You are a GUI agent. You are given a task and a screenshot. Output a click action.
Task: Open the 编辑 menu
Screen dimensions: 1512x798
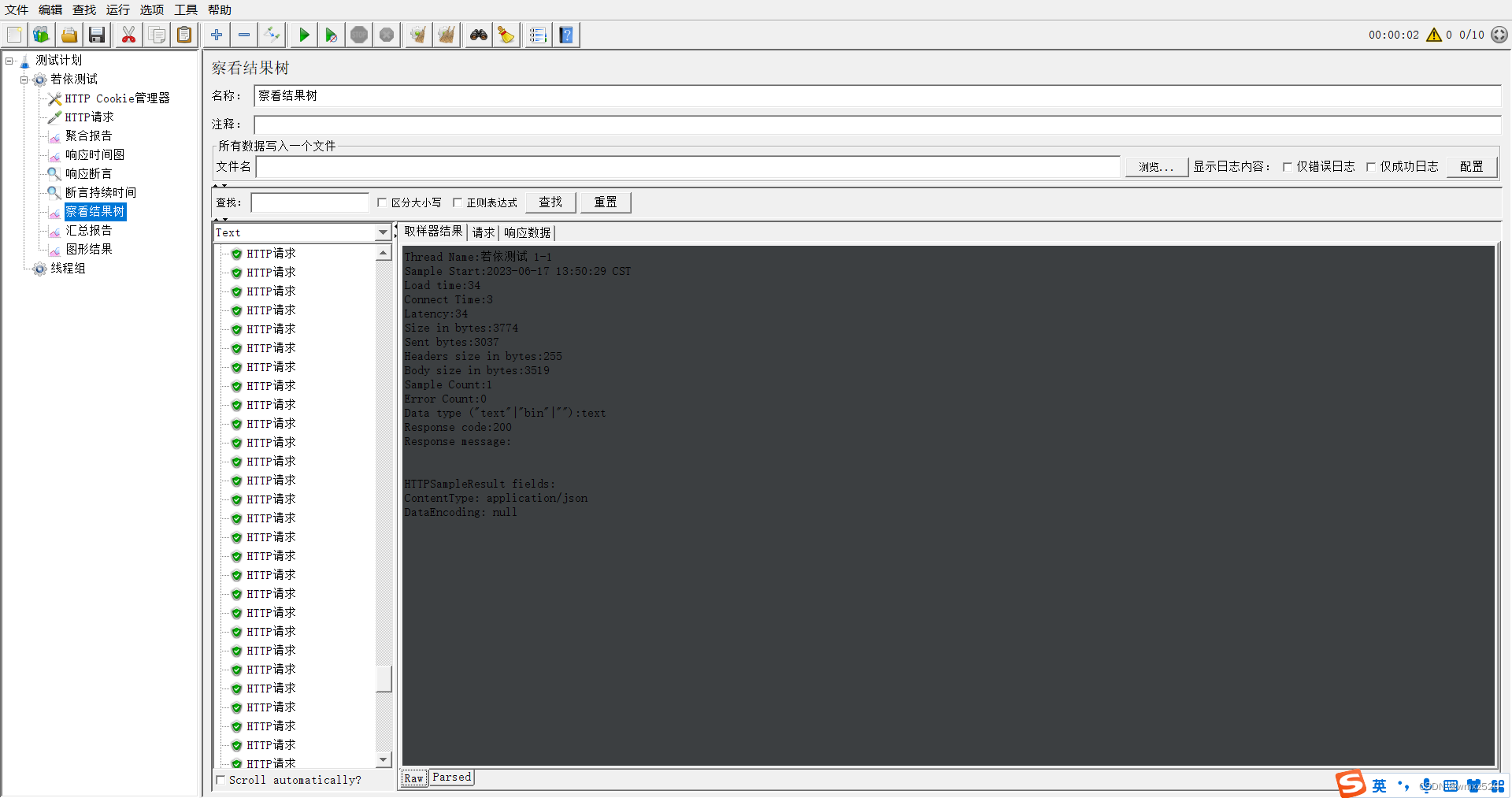[x=50, y=9]
